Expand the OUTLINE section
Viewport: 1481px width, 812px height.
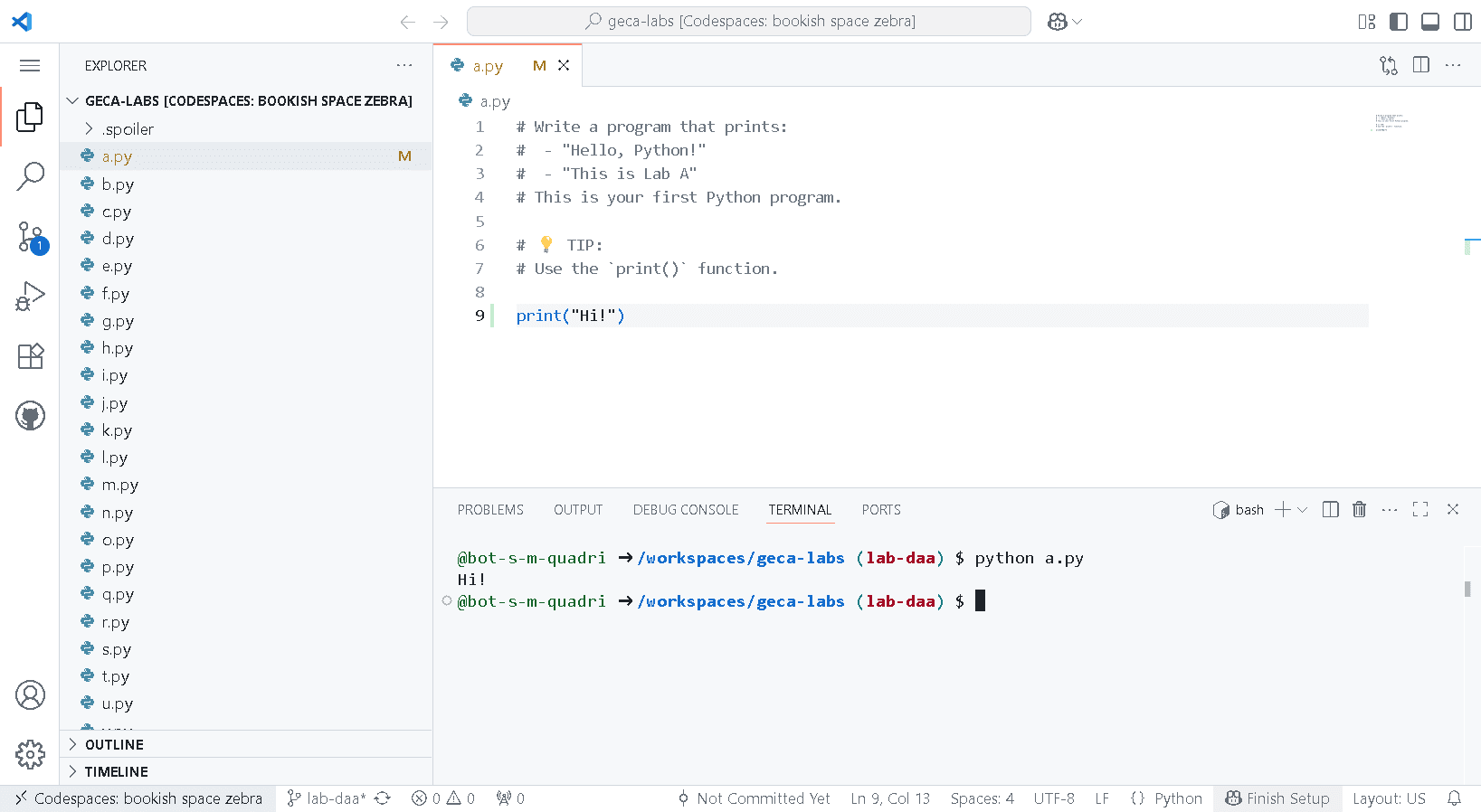click(245, 744)
